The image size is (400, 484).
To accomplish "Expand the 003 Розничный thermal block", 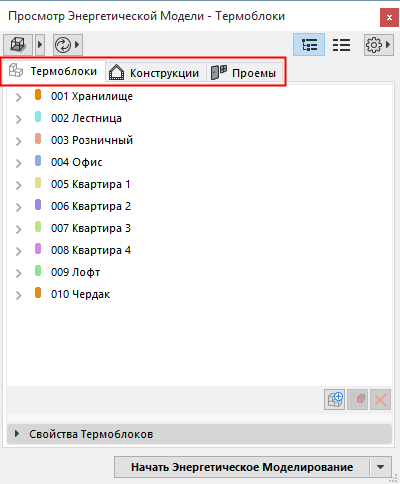I will 19,141.
